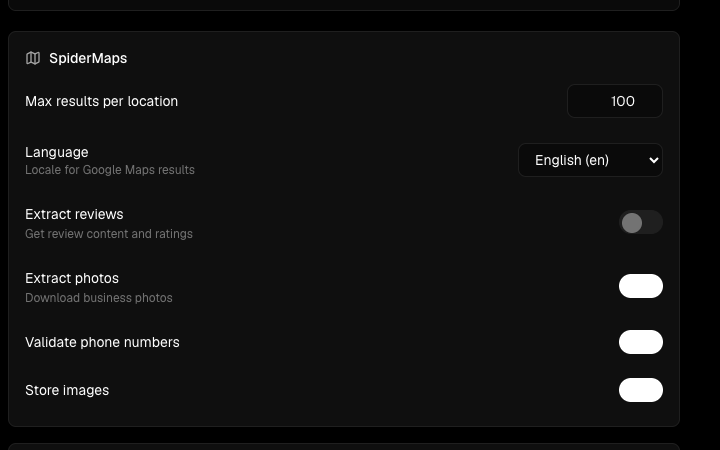
Task: Click 'Get review content and ratings' text
Action: tap(109, 234)
